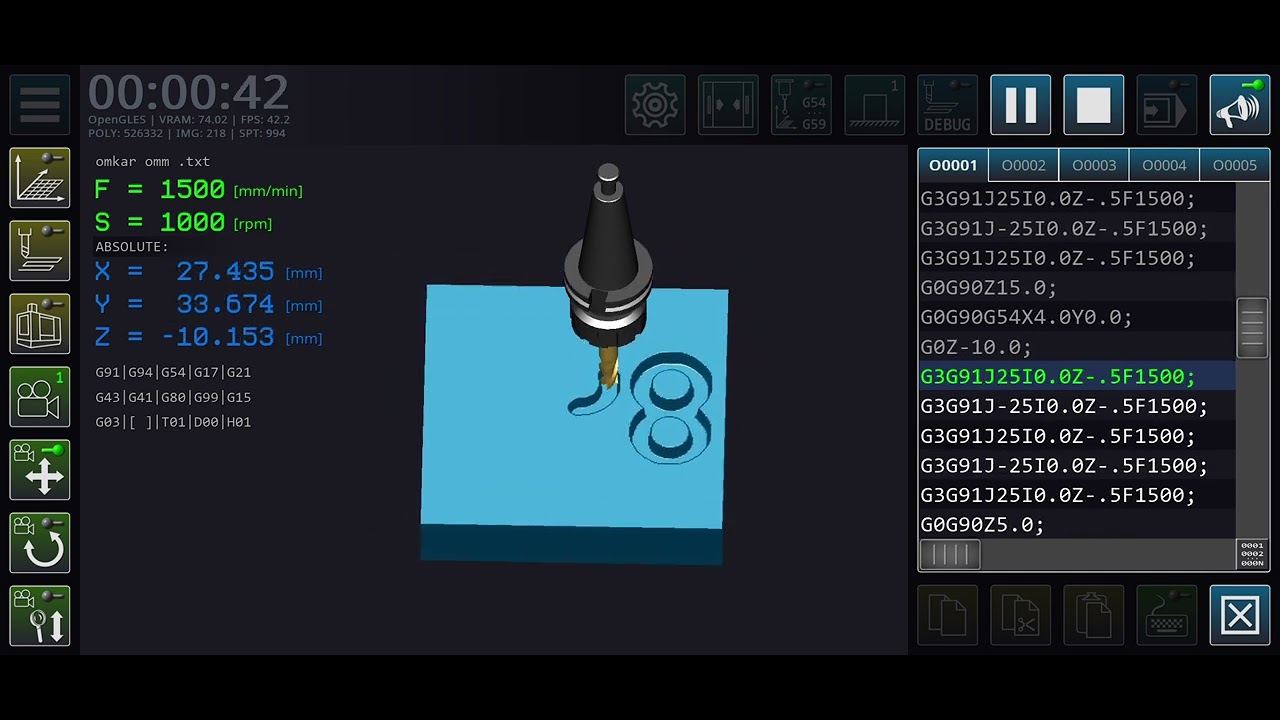The height and width of the screenshot is (720, 1280).
Task: Switch to the O0003 program tab
Action: coord(1094,165)
